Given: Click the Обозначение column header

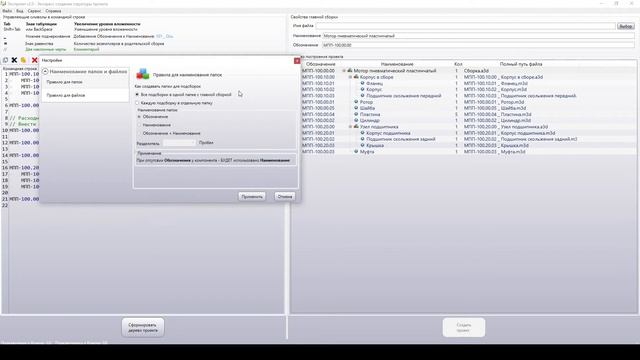Looking at the screenshot, I should pyautogui.click(x=320, y=64).
